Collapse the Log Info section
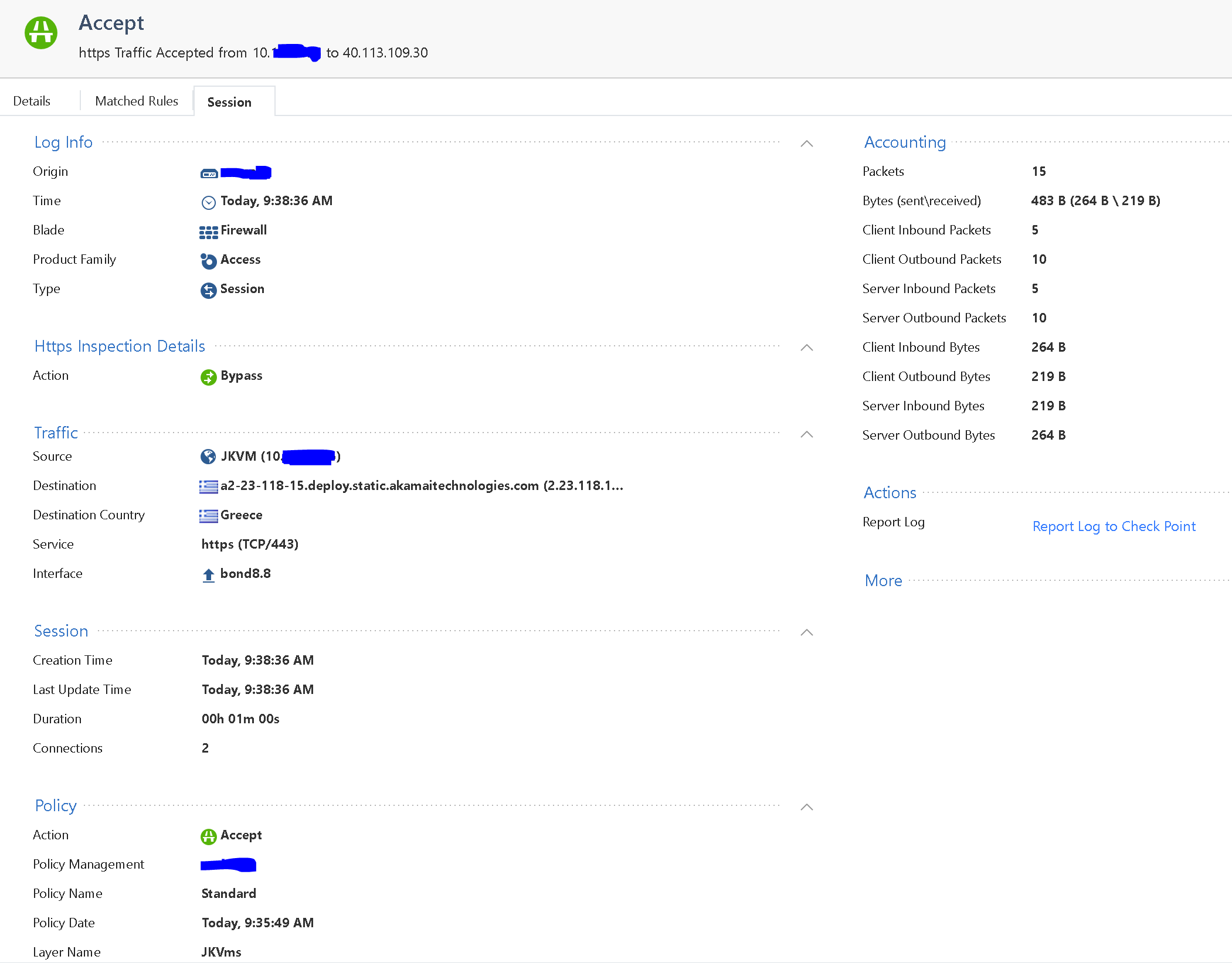1232x963 pixels. 806,144
